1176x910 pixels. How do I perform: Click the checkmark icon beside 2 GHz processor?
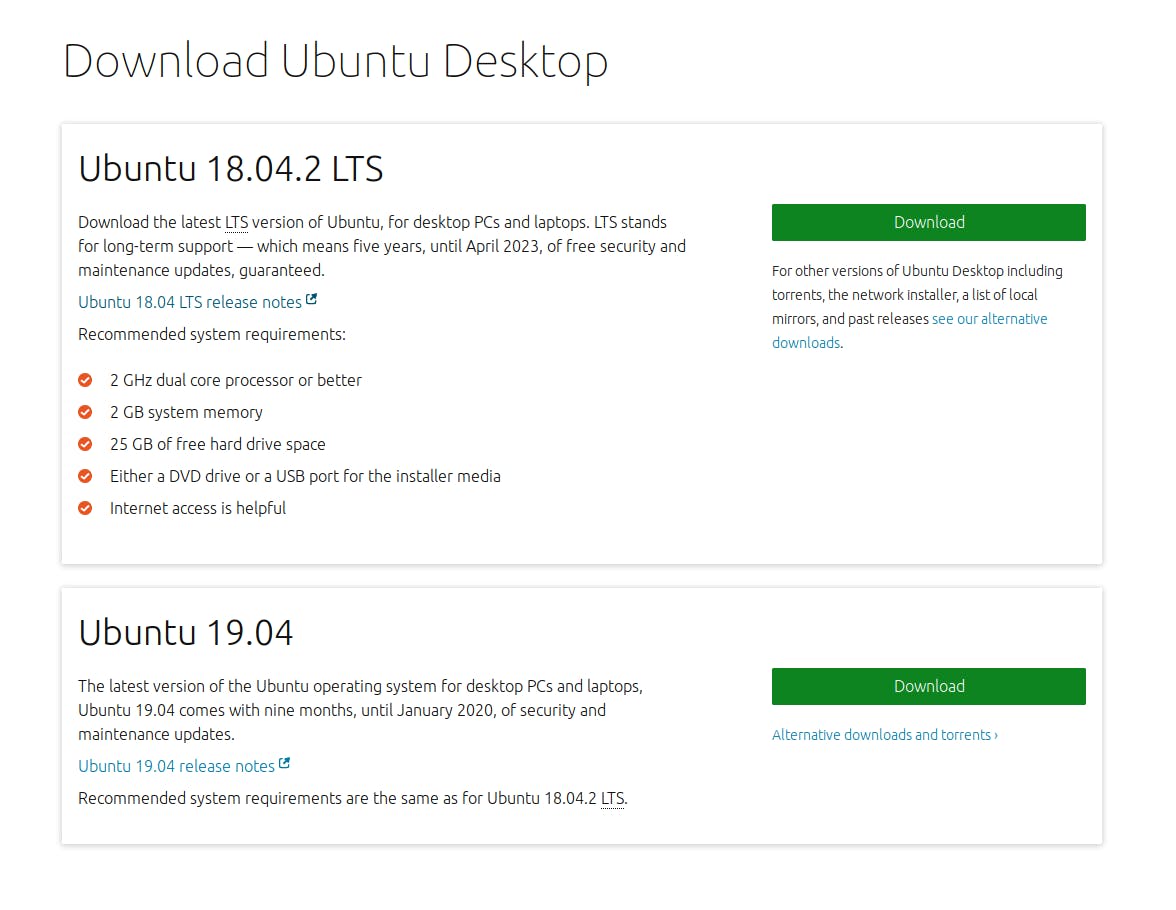pyautogui.click(x=86, y=380)
